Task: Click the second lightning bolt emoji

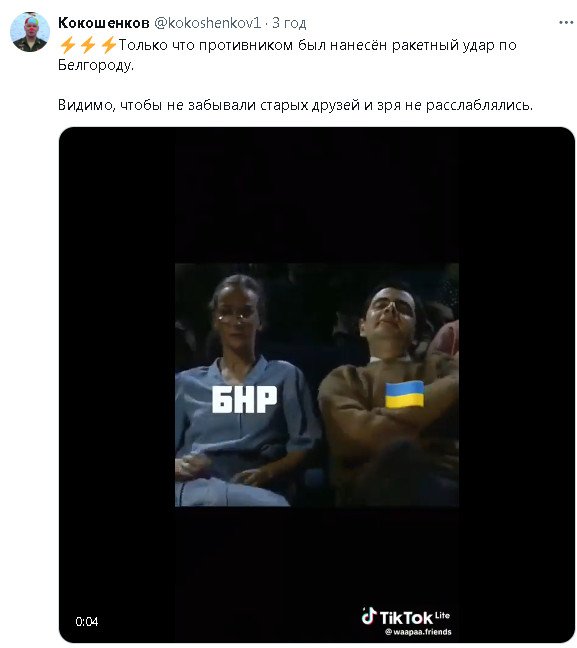Action: (88, 45)
